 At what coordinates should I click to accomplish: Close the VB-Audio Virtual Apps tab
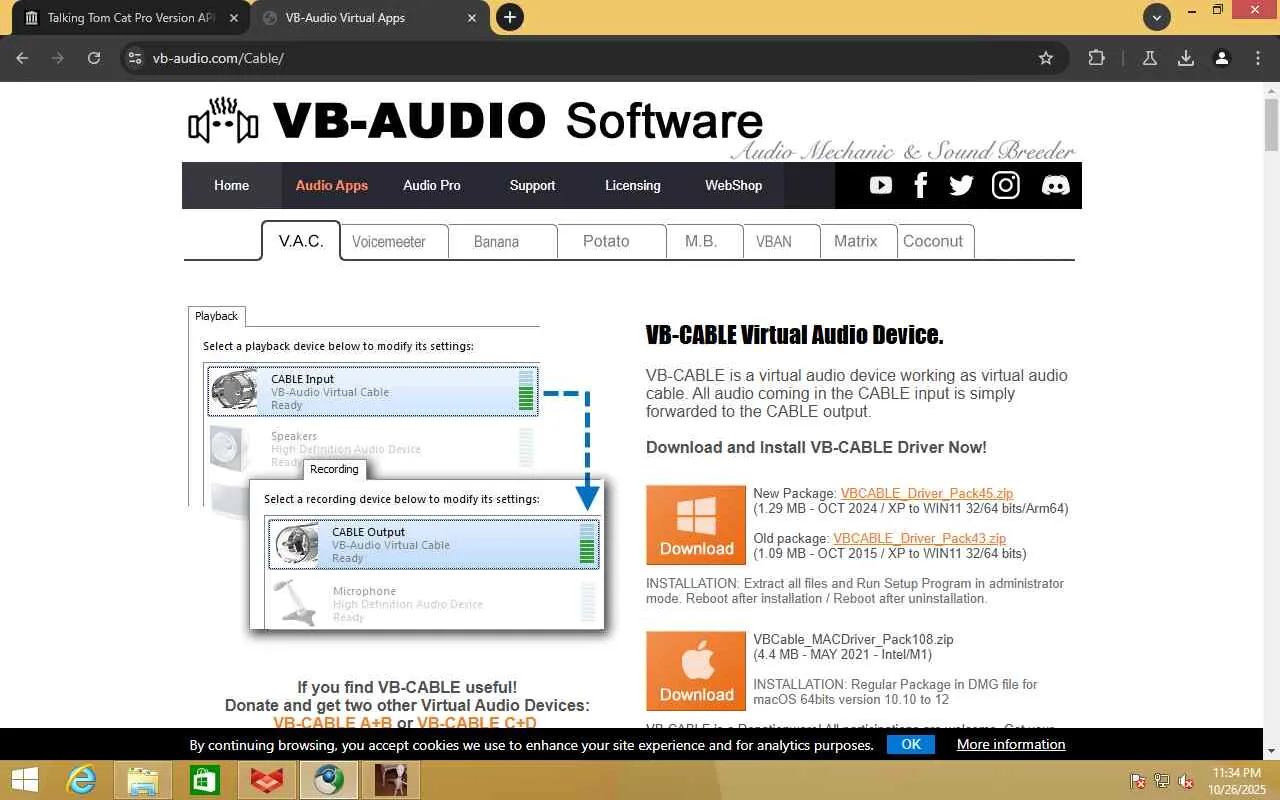pos(473,18)
